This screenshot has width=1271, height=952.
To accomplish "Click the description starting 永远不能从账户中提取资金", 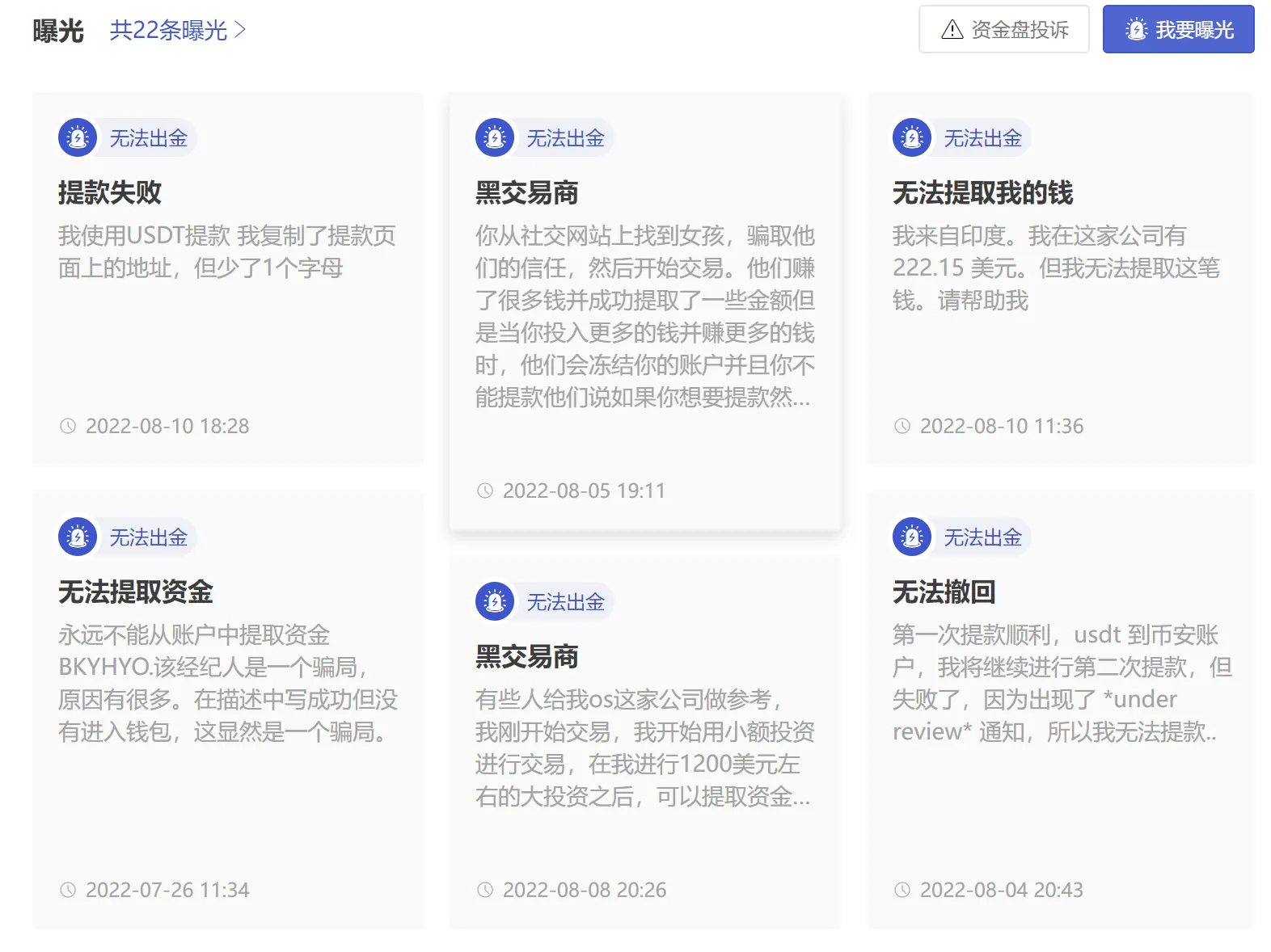I will point(228,683).
